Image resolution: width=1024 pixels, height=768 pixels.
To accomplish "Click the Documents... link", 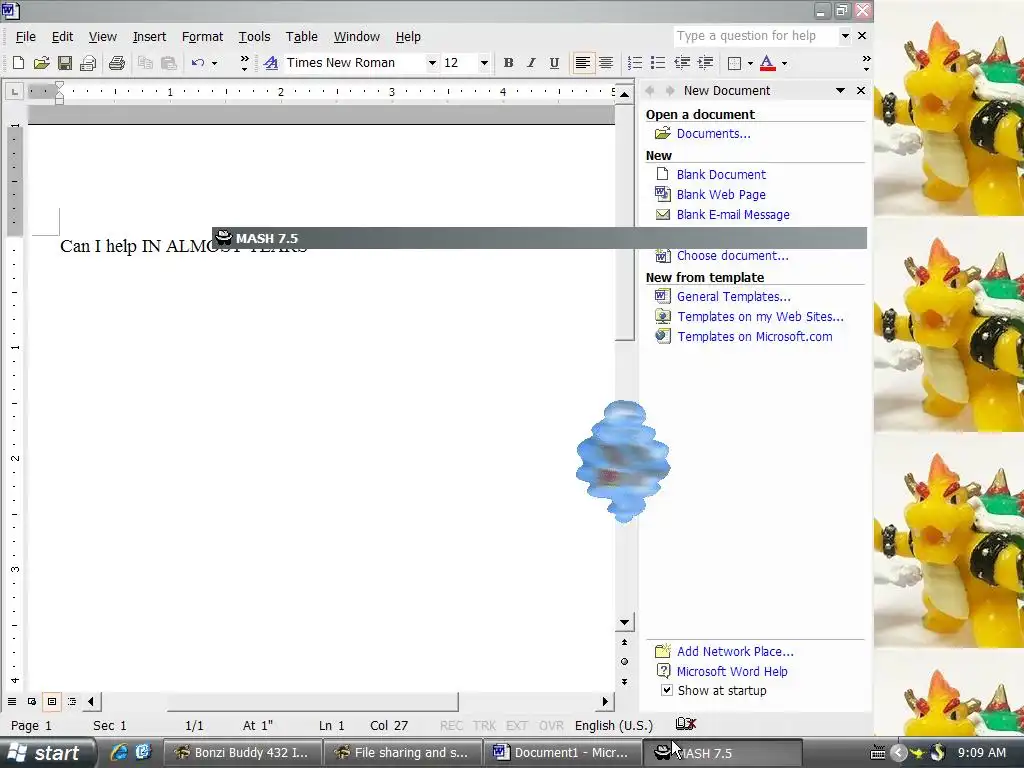I will coord(713,134).
